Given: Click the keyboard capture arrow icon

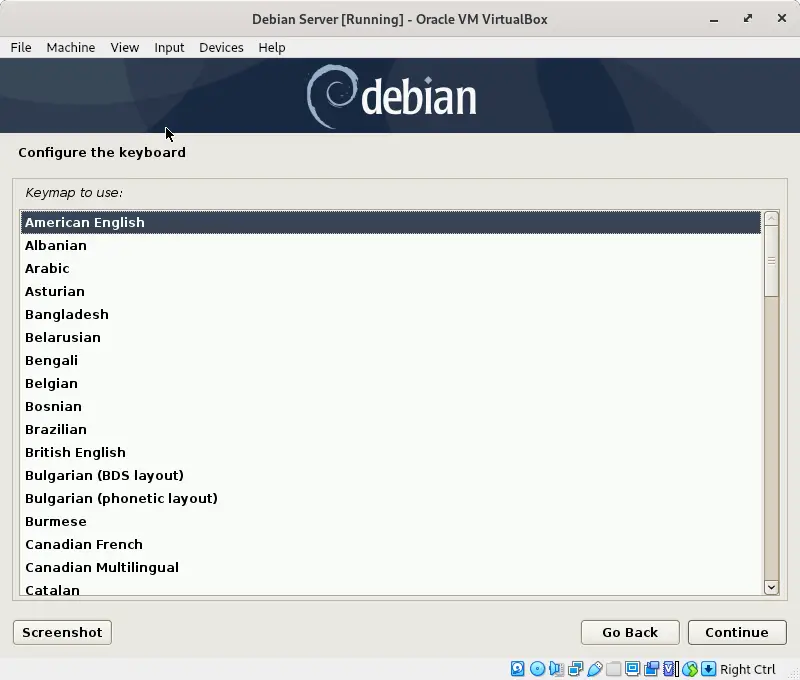Looking at the screenshot, I should 708,669.
